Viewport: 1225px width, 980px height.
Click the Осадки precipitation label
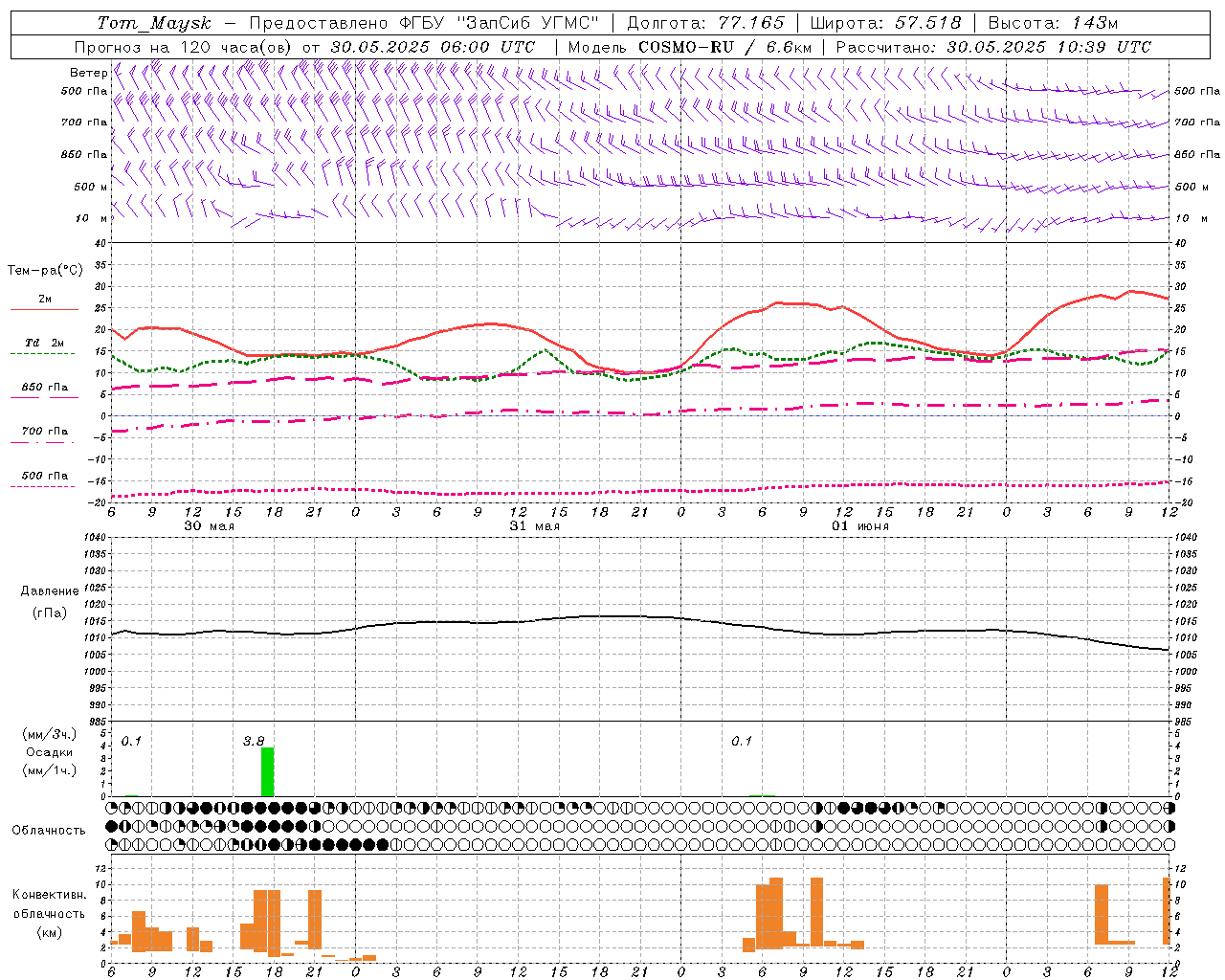(49, 752)
